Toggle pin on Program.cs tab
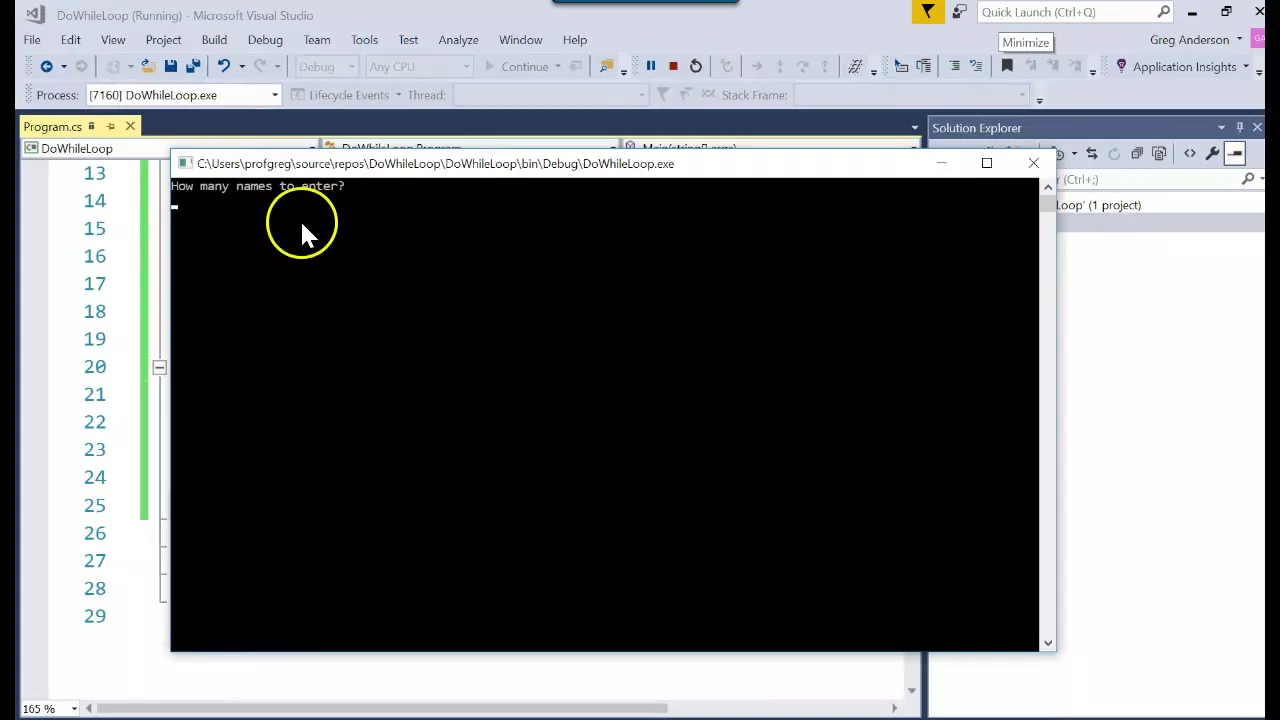This screenshot has width=1280, height=720. coord(110,127)
